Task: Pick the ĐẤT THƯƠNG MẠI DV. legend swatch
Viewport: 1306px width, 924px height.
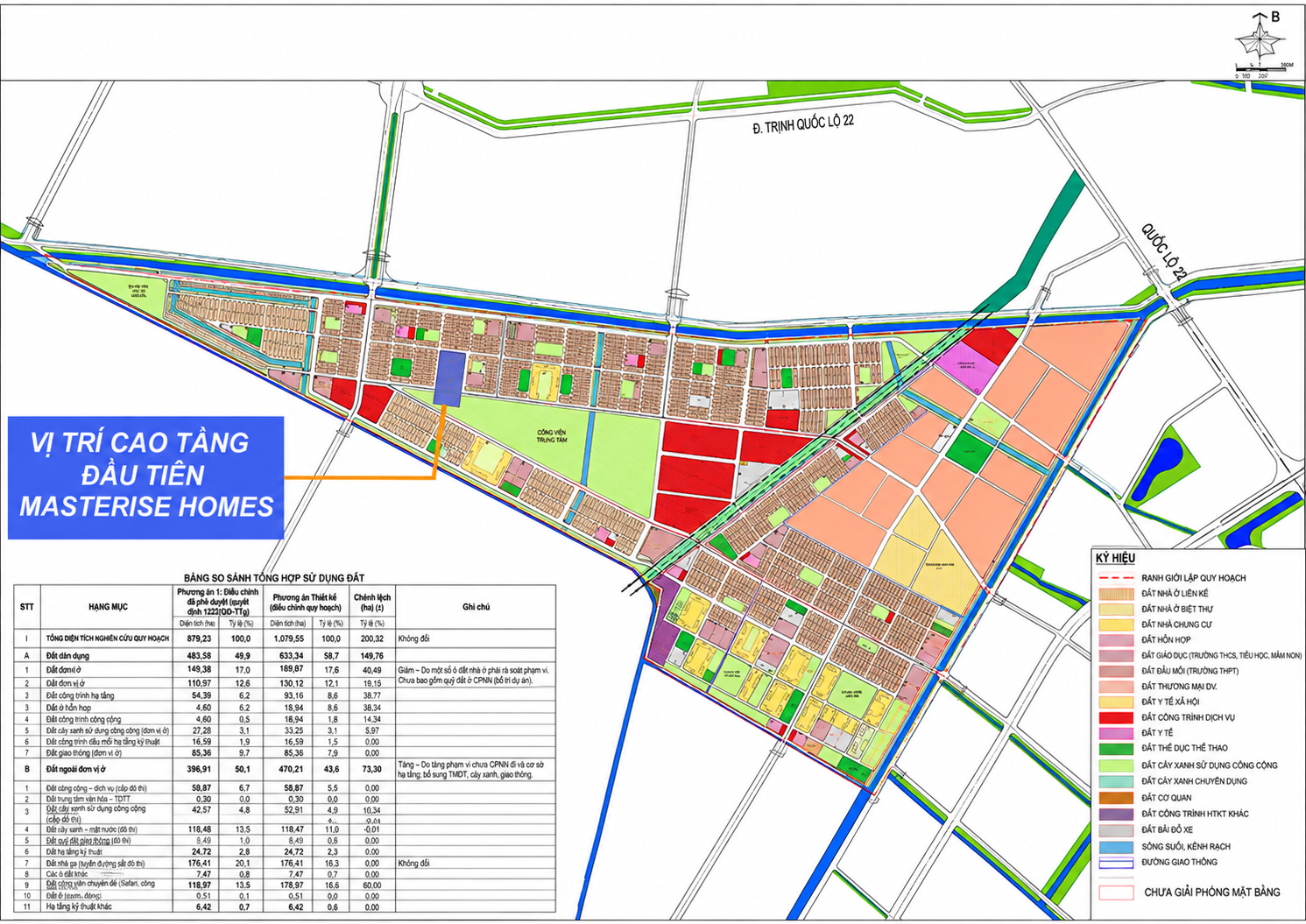Action: (1116, 687)
